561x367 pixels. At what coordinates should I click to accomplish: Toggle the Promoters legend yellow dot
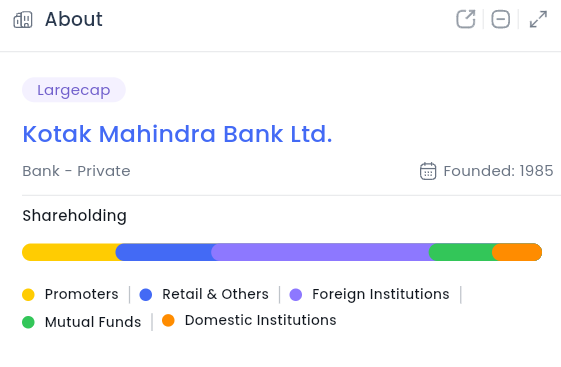pyautogui.click(x=28, y=295)
